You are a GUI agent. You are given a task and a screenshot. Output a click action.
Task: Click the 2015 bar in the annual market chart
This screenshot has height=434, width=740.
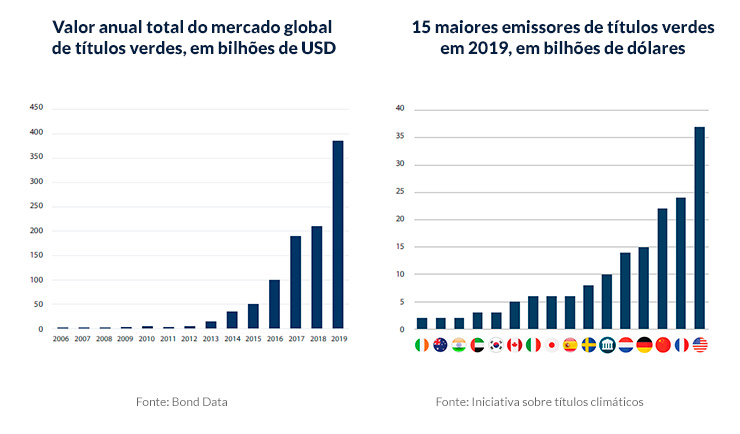coord(253,316)
